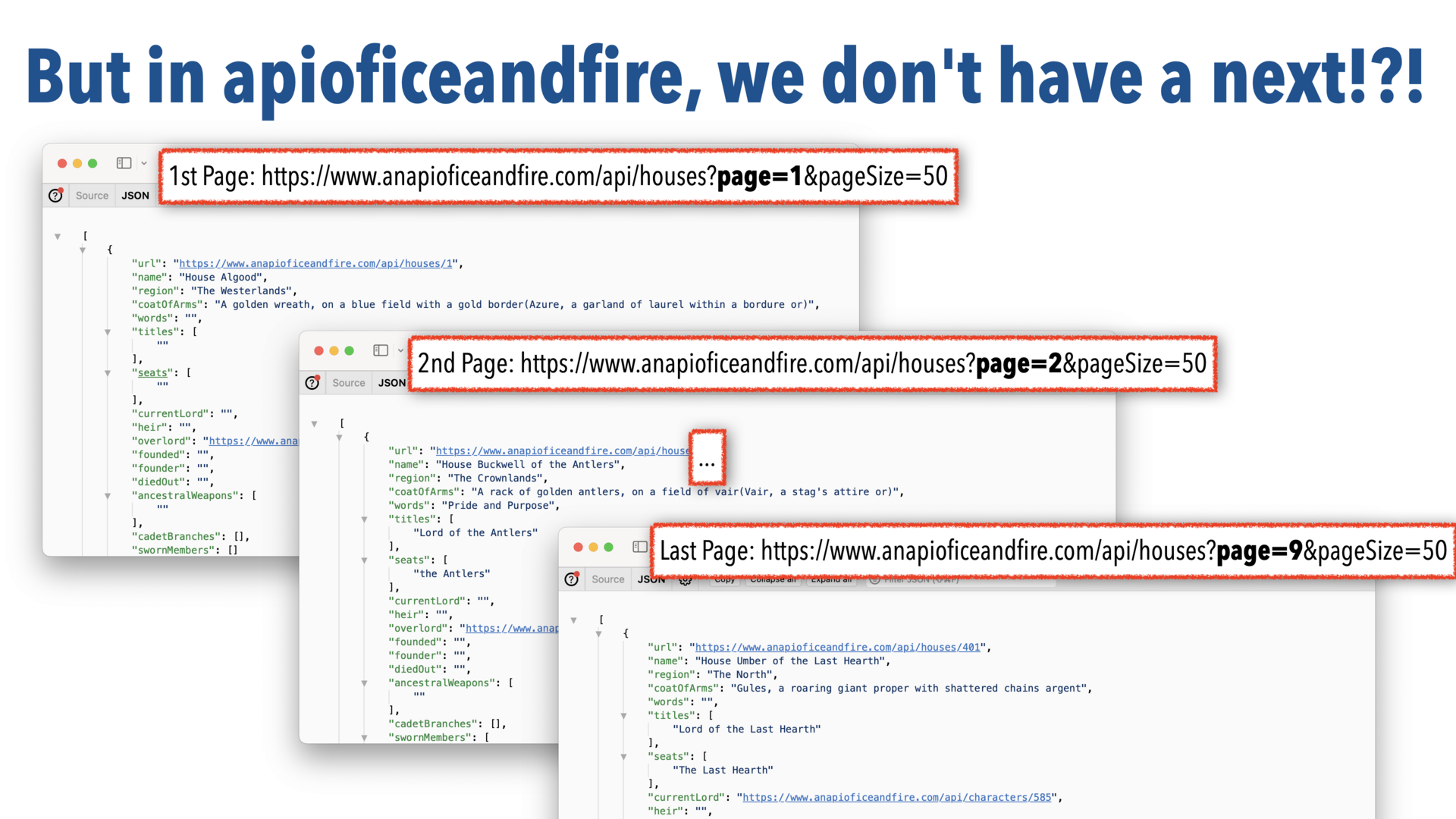
Task: Click "The Last Hearth" seat entry
Action: [723, 770]
